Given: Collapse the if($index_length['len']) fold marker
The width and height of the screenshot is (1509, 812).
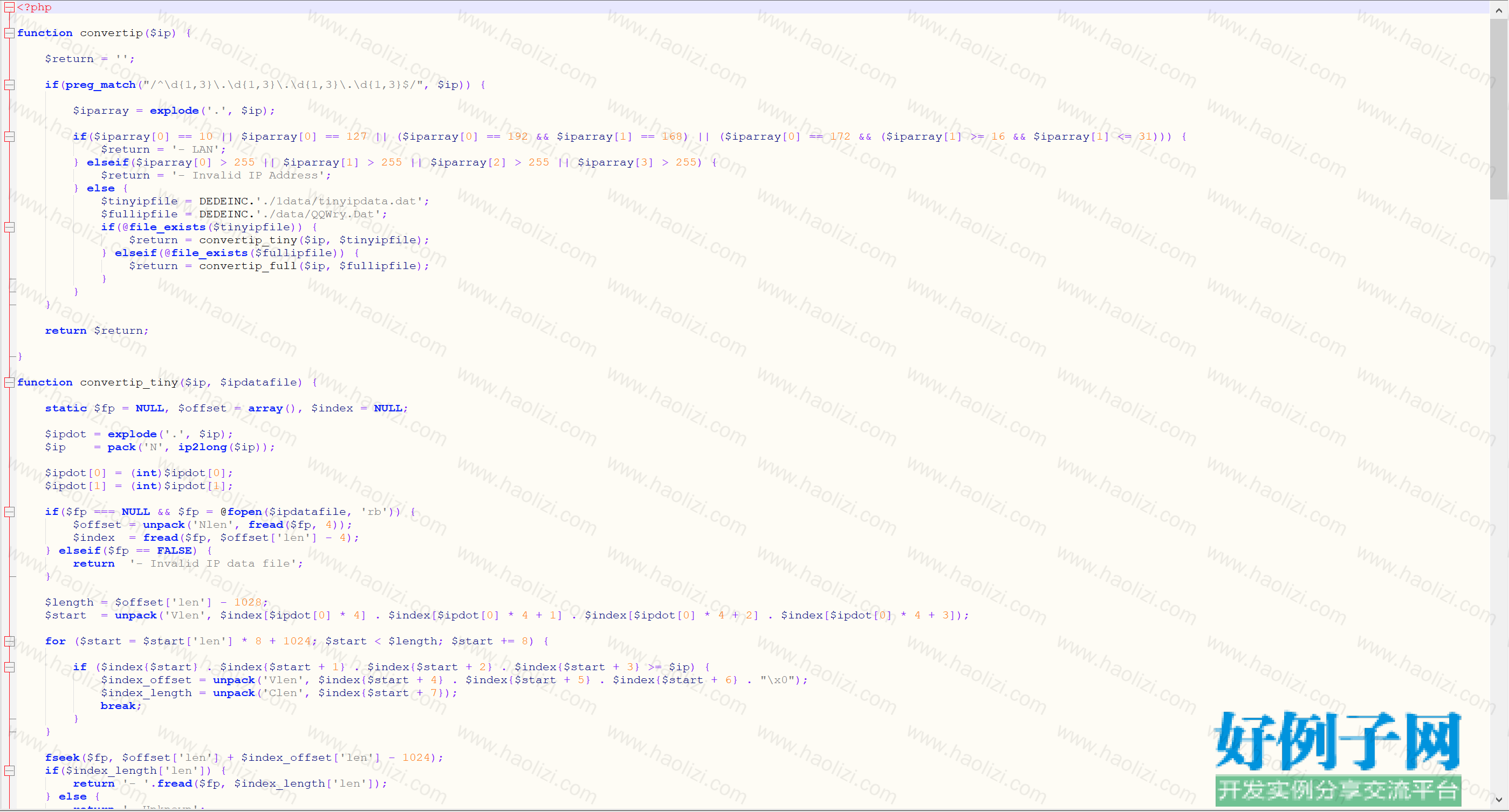Looking at the screenshot, I should coord(9,770).
